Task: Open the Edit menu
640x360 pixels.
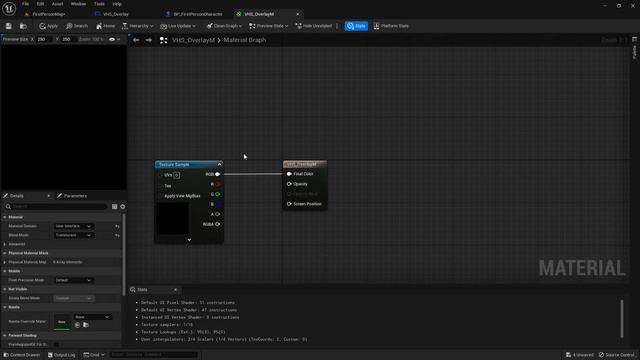Action: [40, 4]
